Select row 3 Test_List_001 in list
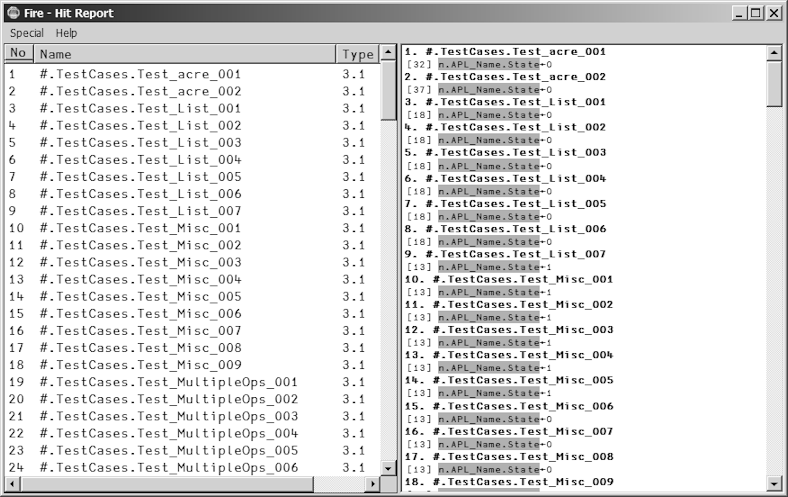The image size is (788, 497). (192, 109)
